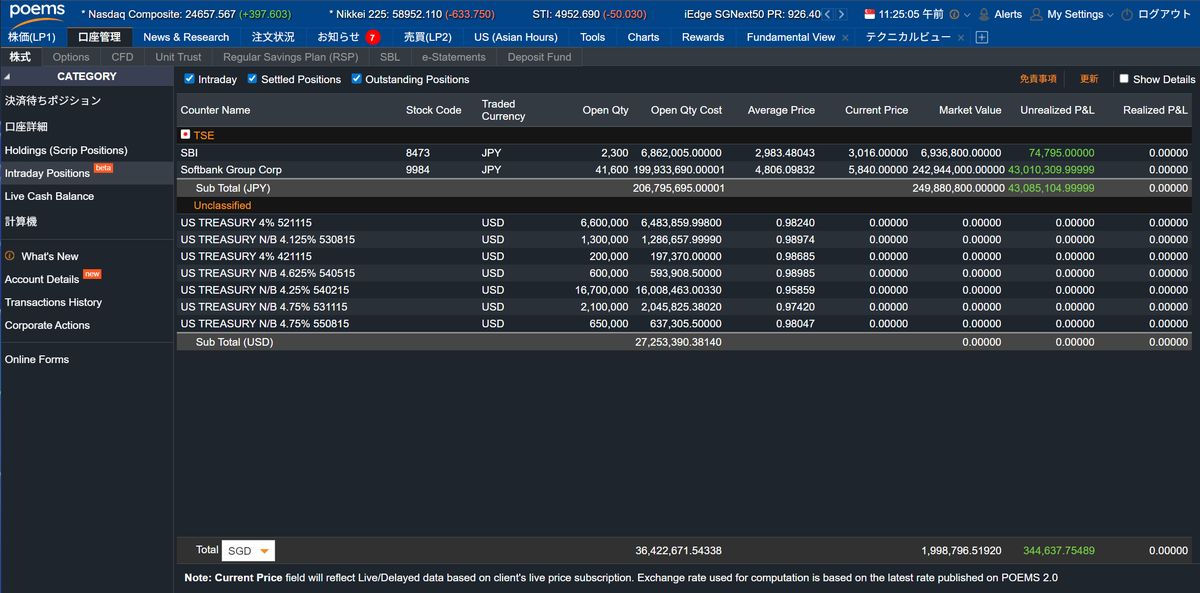Enable the Show Details checkbox
The width and height of the screenshot is (1200, 593).
click(1124, 78)
